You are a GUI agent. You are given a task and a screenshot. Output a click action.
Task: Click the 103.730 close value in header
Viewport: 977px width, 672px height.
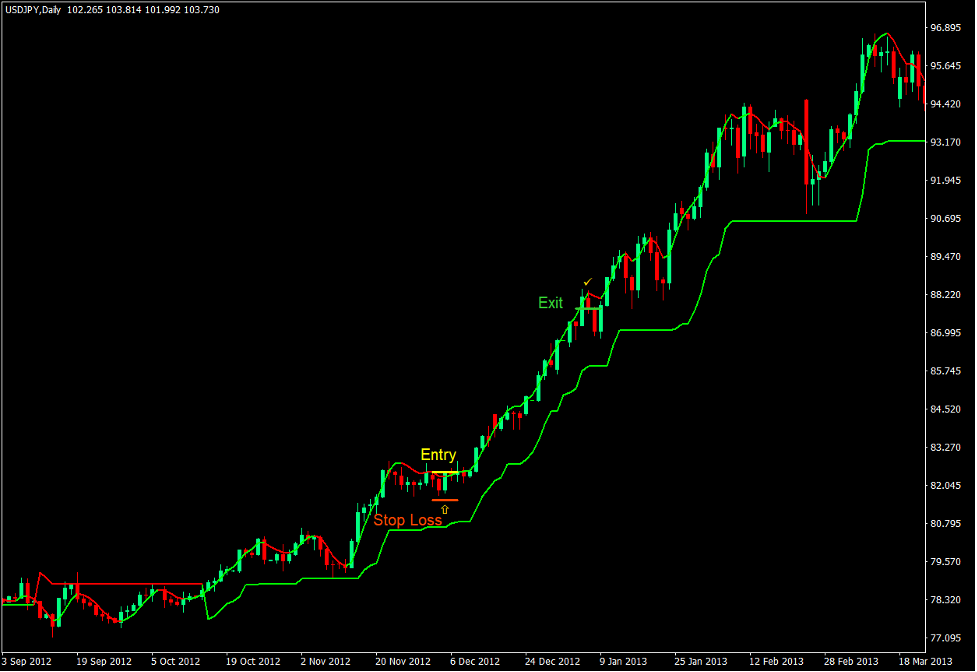[x=201, y=9]
